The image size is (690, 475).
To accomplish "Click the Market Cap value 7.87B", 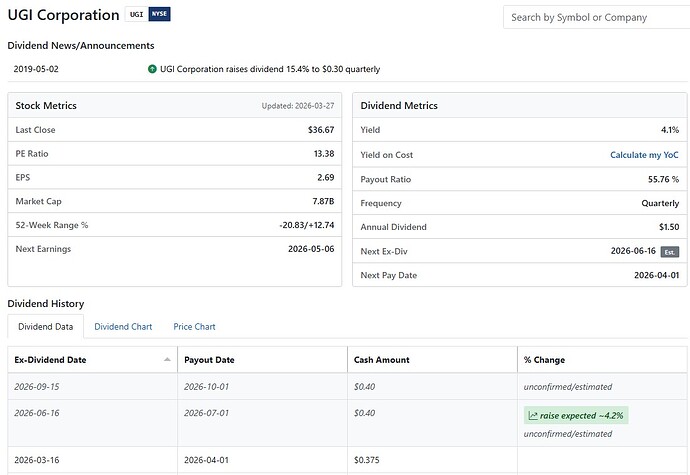I will [323, 201].
